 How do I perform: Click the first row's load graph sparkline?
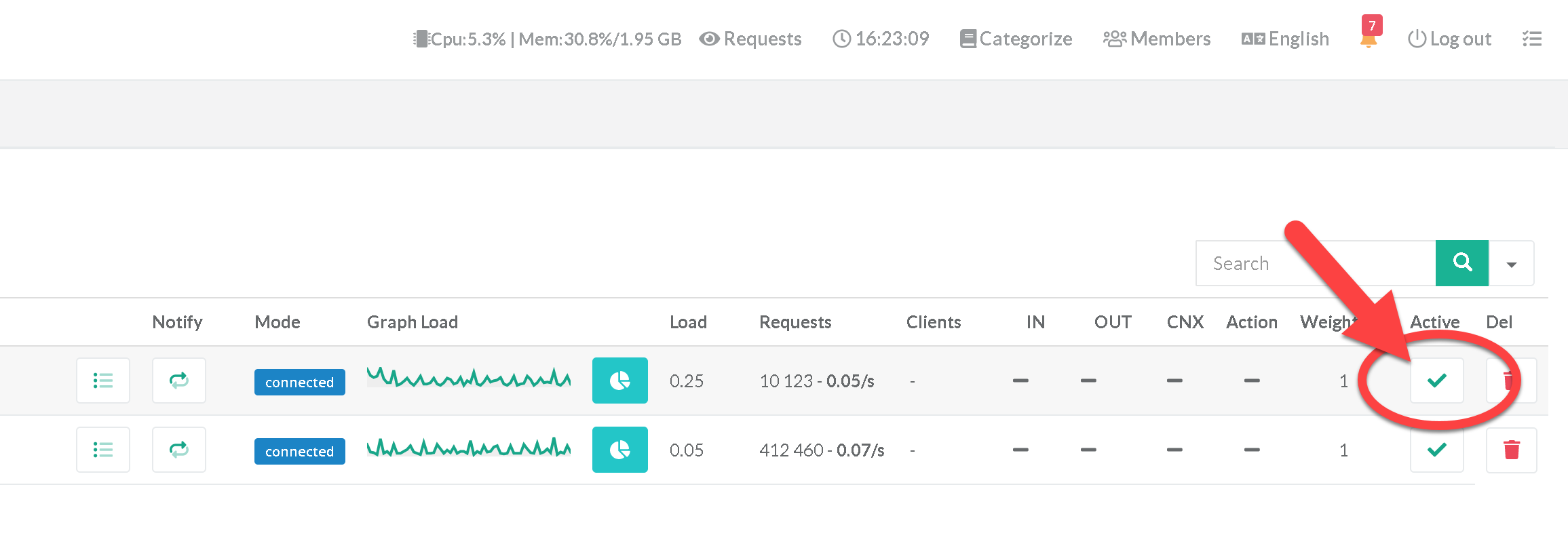468,378
